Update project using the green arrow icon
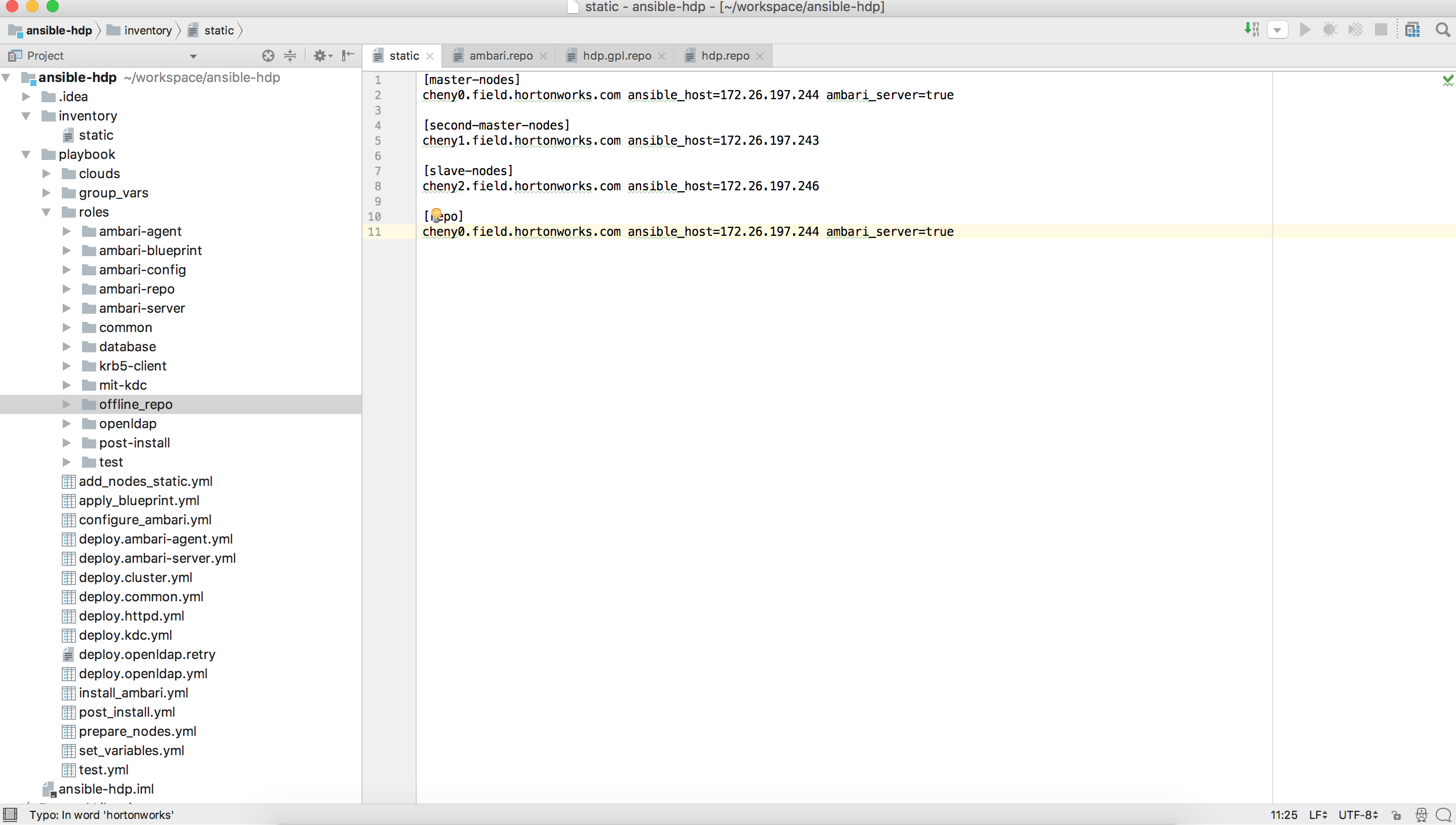 tap(1251, 29)
